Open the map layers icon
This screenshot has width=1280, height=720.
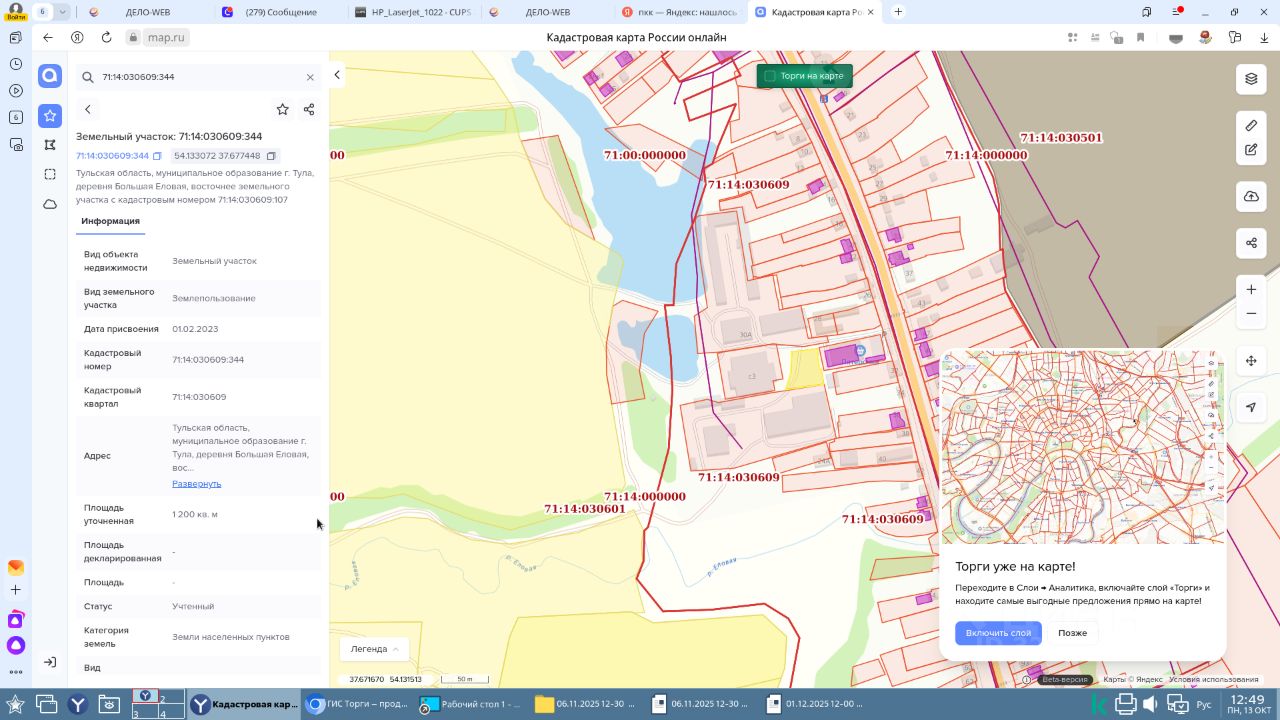(1251, 79)
